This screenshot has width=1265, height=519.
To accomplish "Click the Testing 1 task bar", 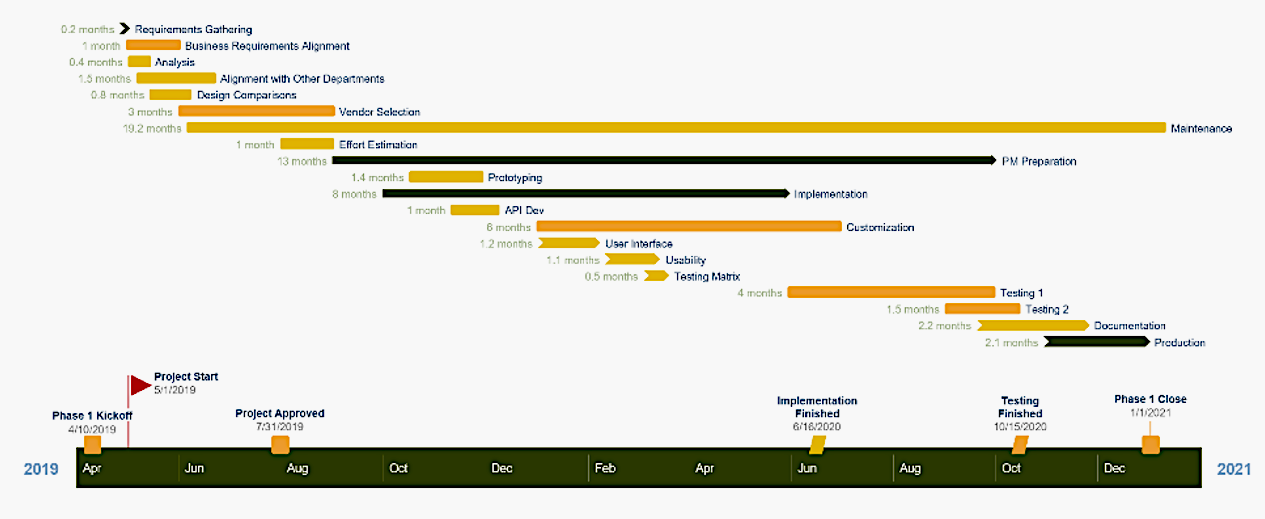I will pos(890,293).
